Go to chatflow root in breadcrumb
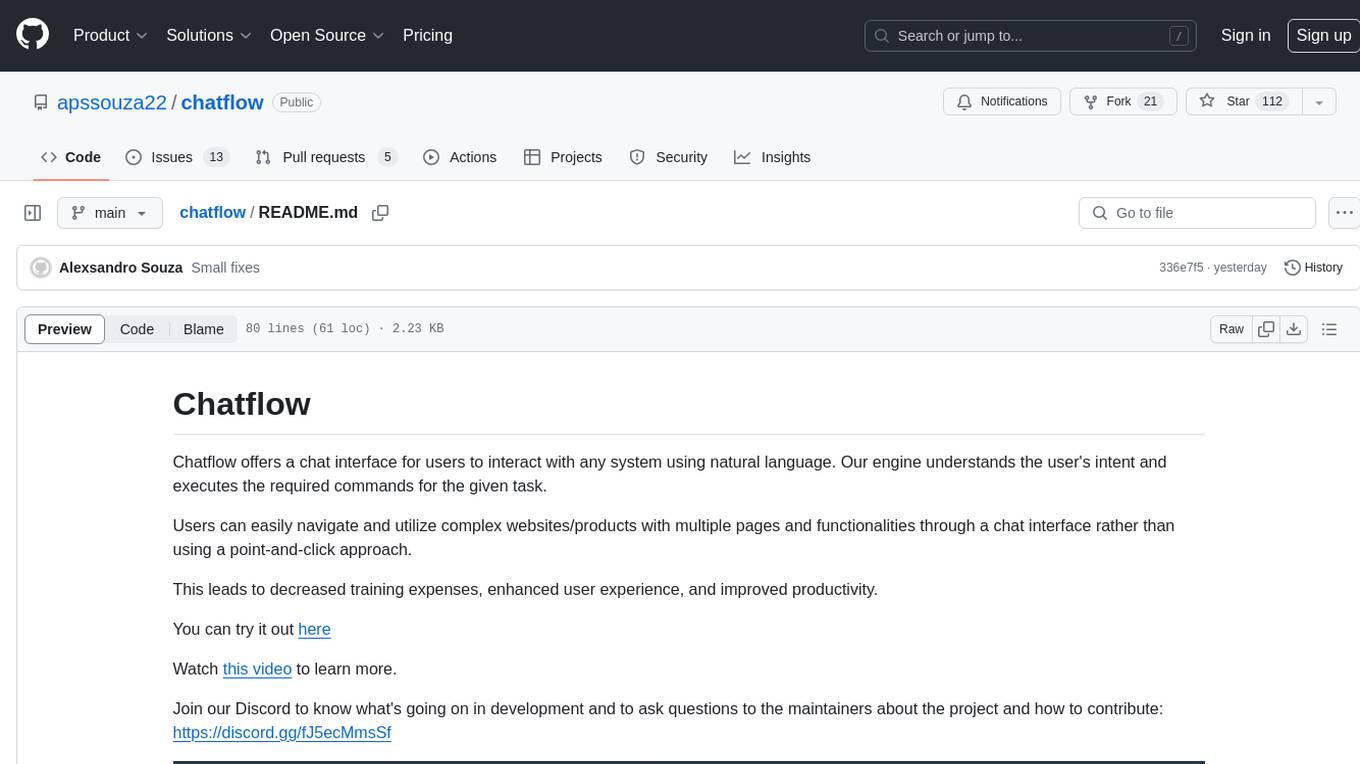Image resolution: width=1360 pixels, height=764 pixels. [212, 212]
